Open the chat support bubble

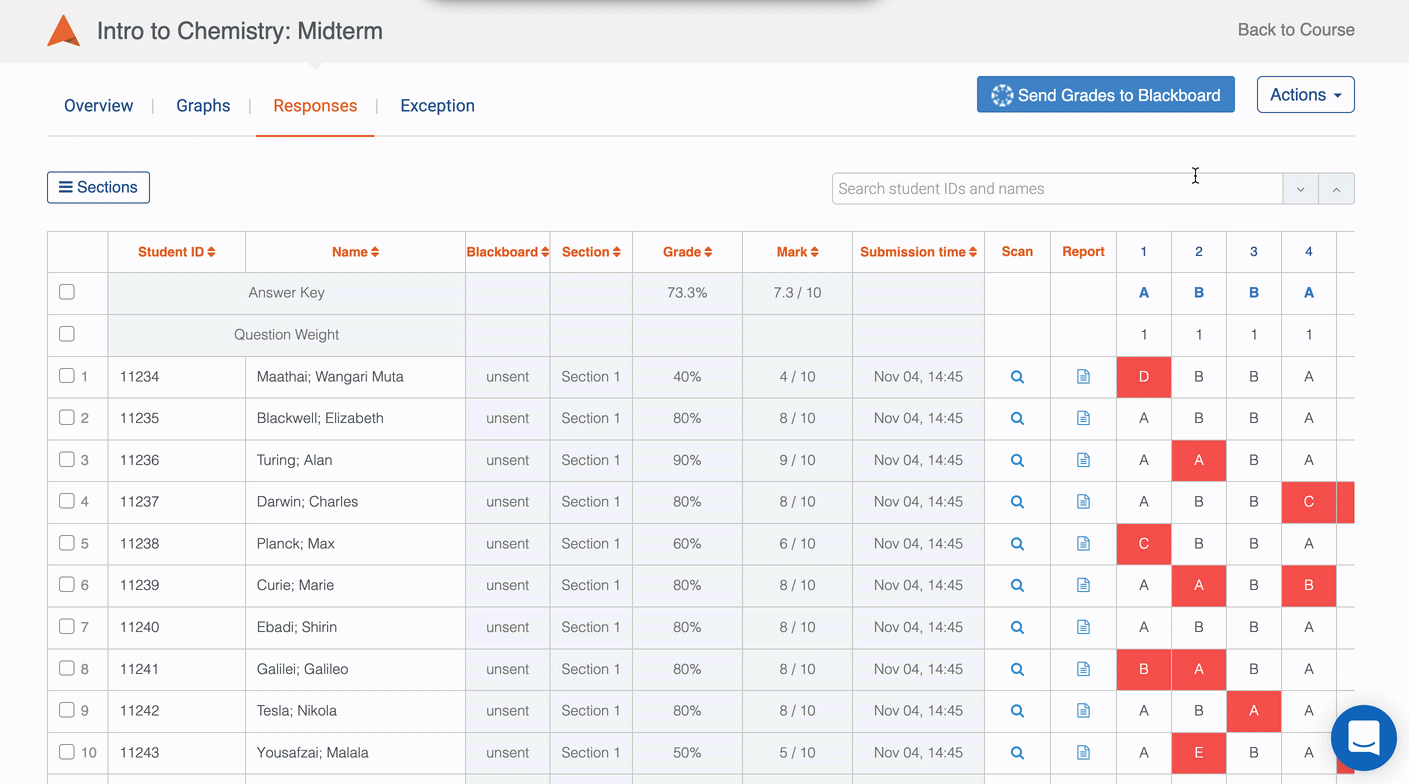click(x=1363, y=738)
